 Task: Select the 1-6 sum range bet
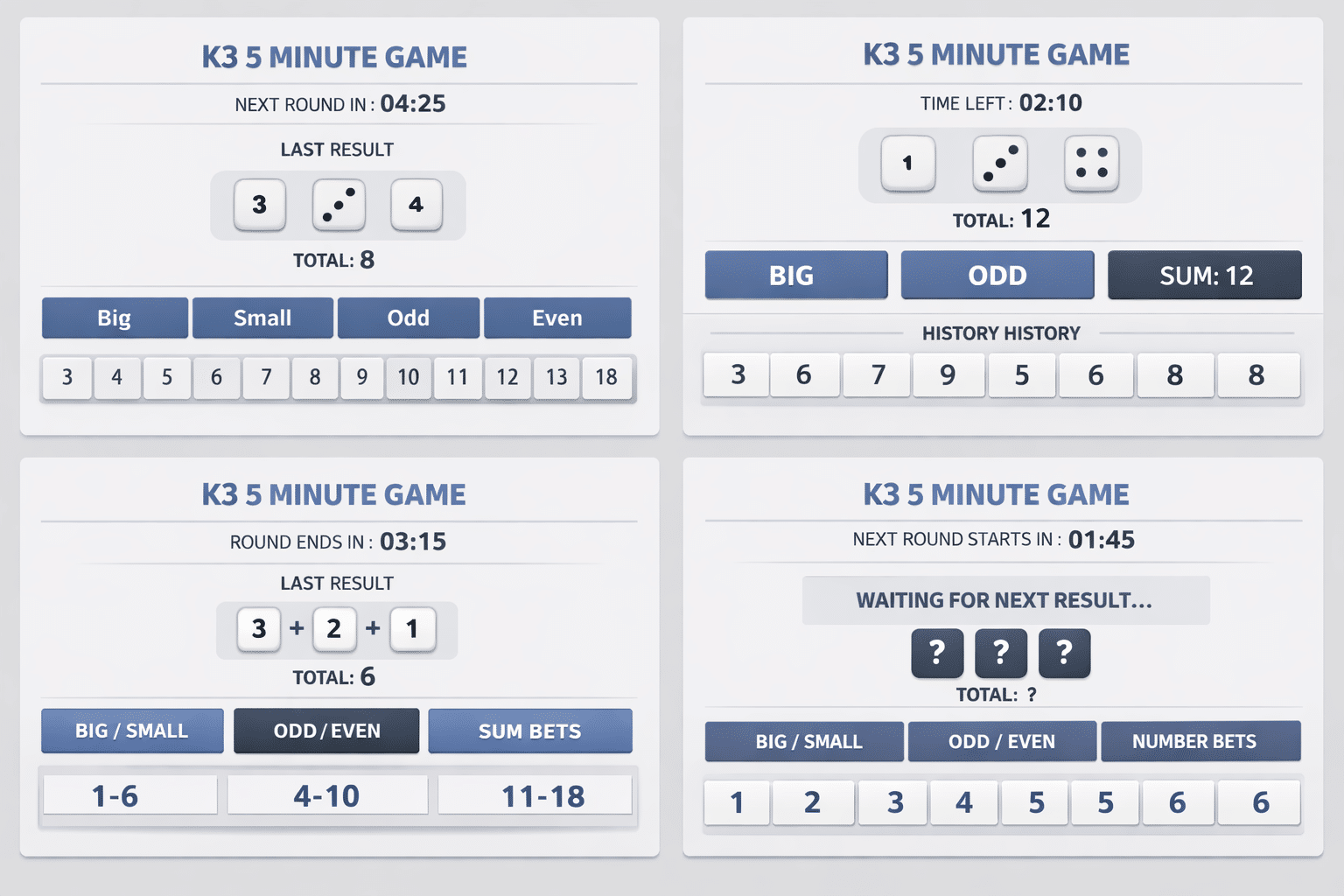129,794
